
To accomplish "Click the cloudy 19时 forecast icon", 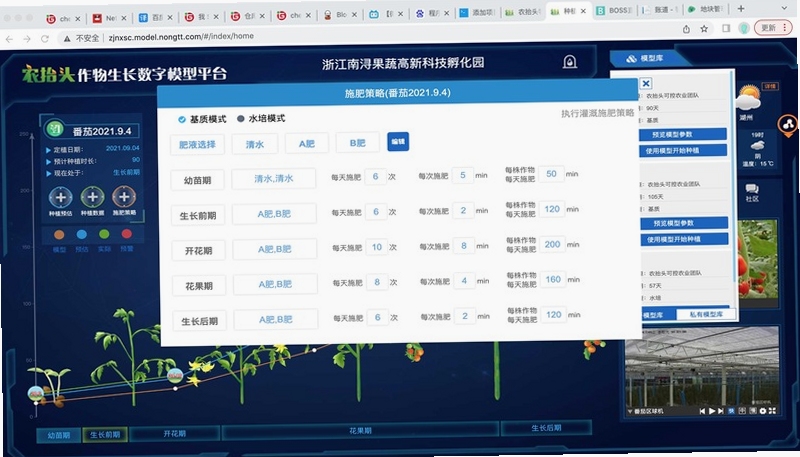I will click(x=758, y=146).
